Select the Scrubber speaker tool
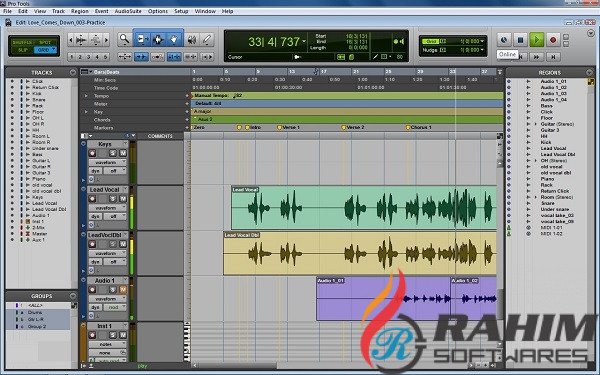600x375 pixels. 191,39
